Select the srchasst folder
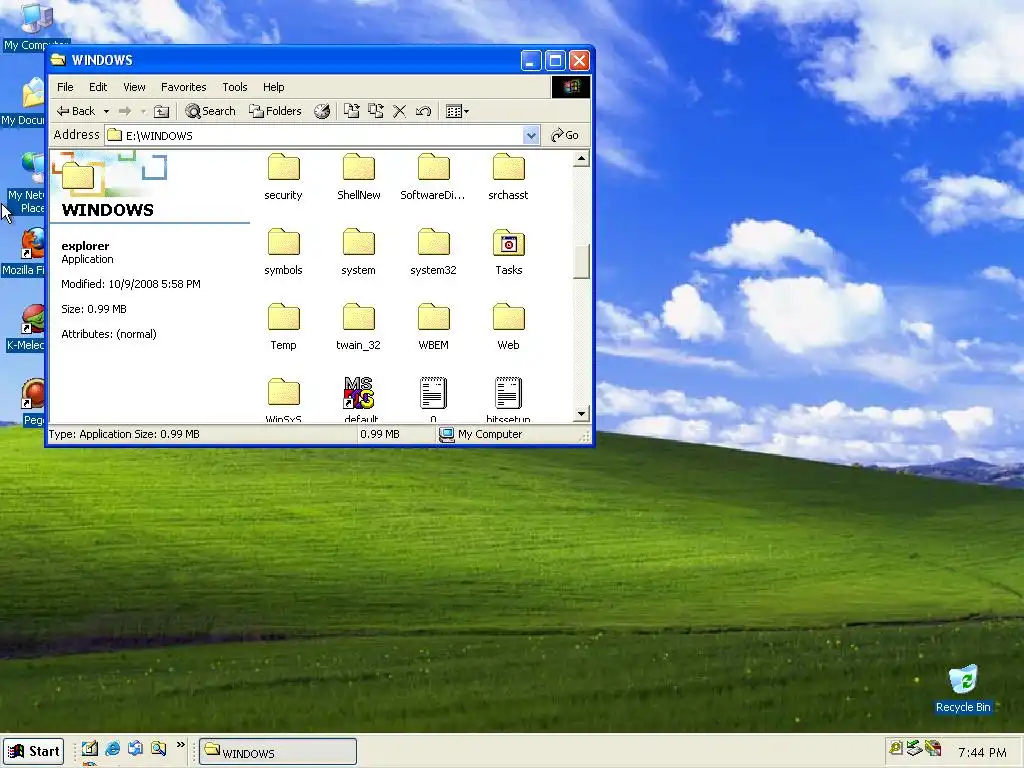This screenshot has width=1024, height=768. pos(508,176)
